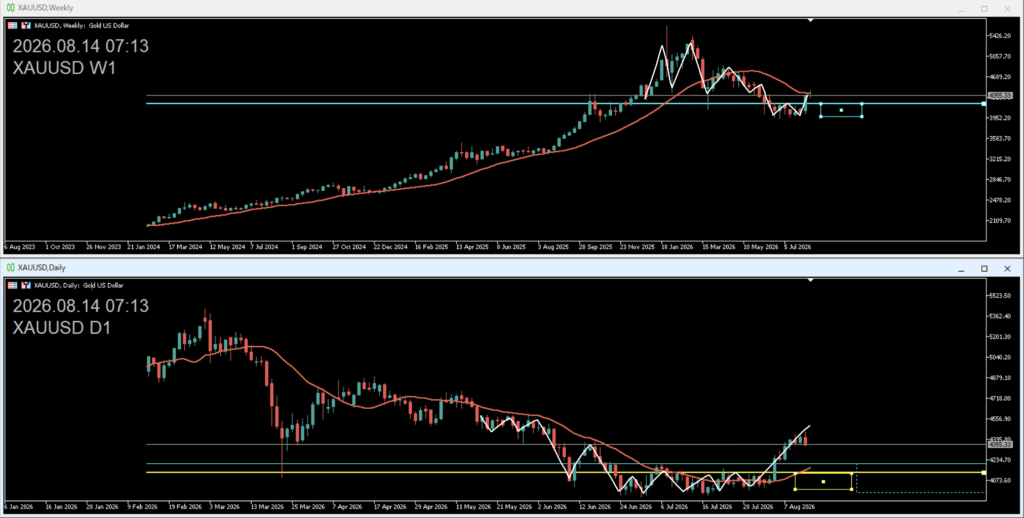This screenshot has height=518, width=1024.
Task: Click the '5 Jul 2026' date on Weekly time axis
Action: point(798,248)
